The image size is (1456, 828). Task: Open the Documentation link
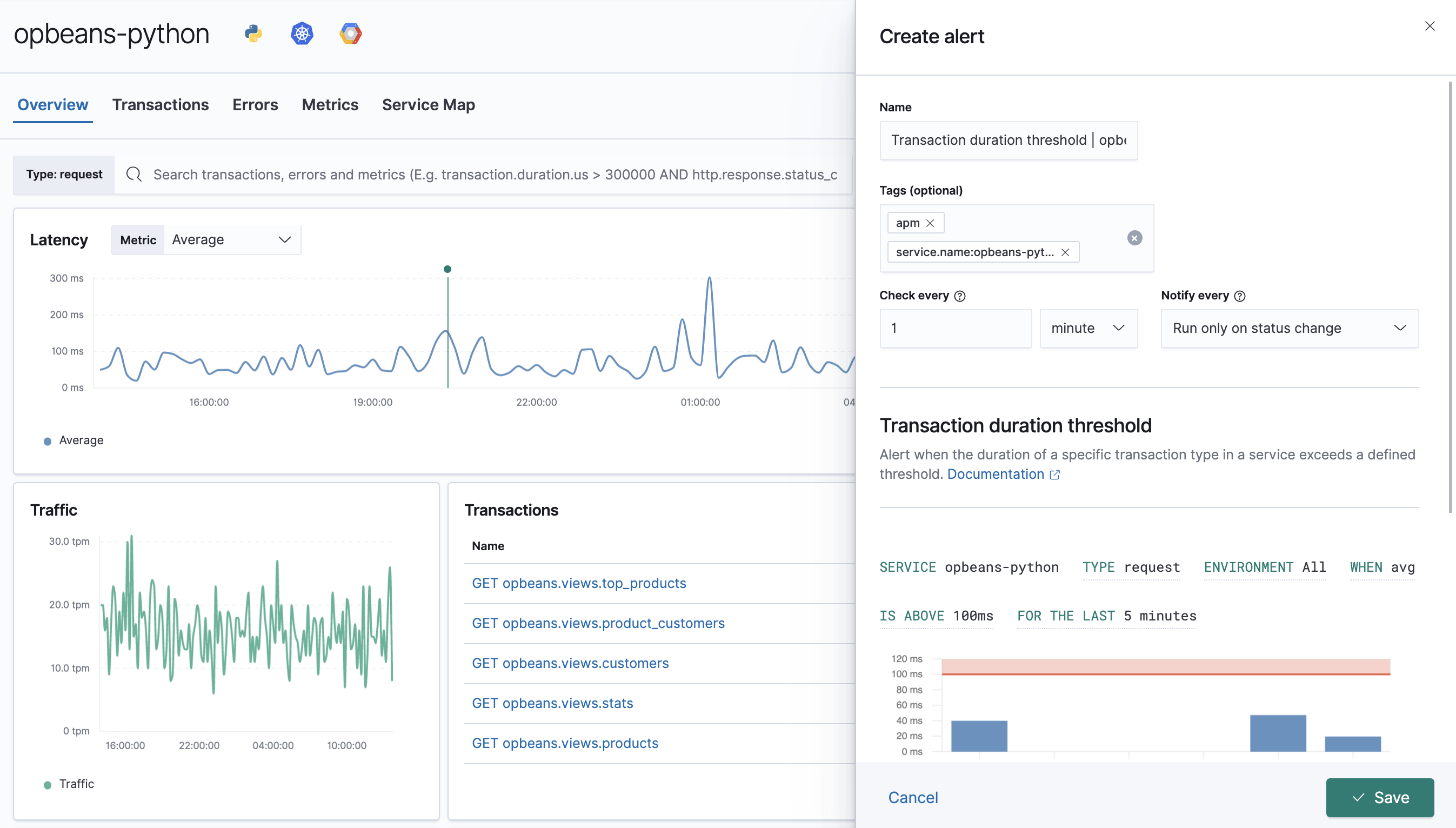996,473
